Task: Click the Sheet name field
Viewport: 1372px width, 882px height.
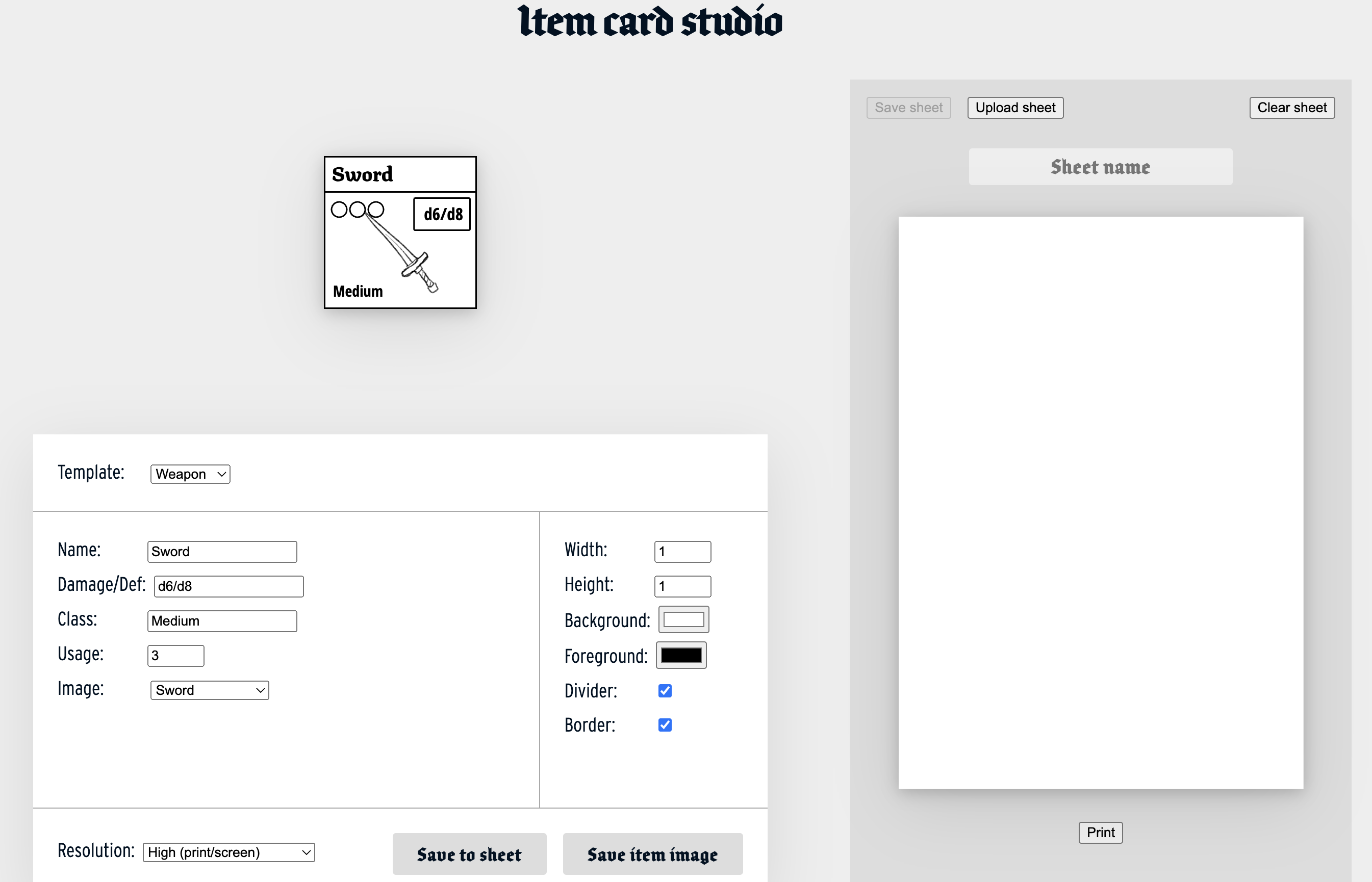Action: [x=1100, y=167]
